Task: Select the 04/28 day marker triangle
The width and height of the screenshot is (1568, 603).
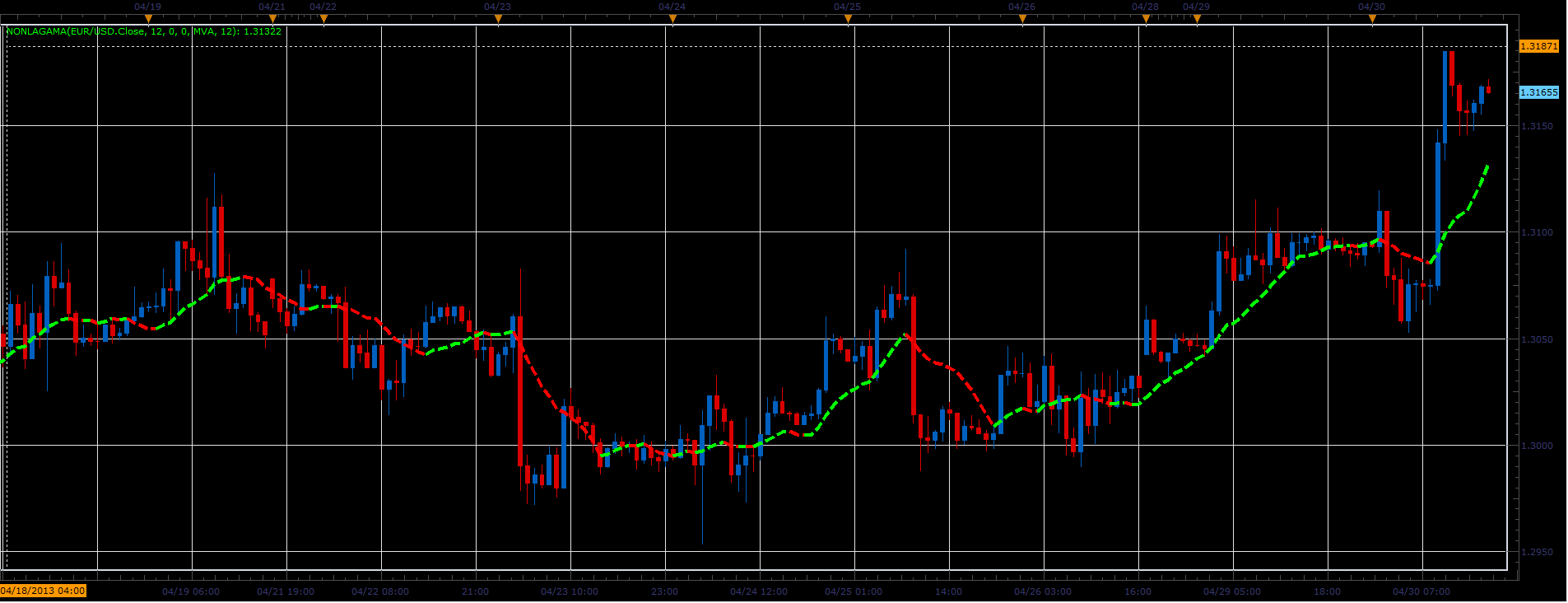Action: click(x=1146, y=18)
